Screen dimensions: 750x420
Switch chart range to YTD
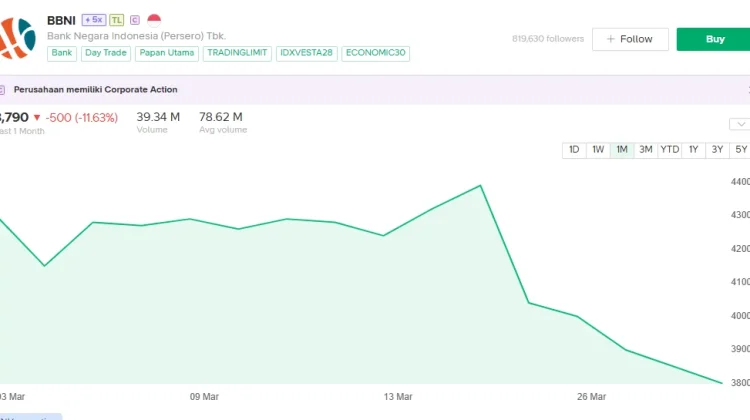[x=670, y=150]
